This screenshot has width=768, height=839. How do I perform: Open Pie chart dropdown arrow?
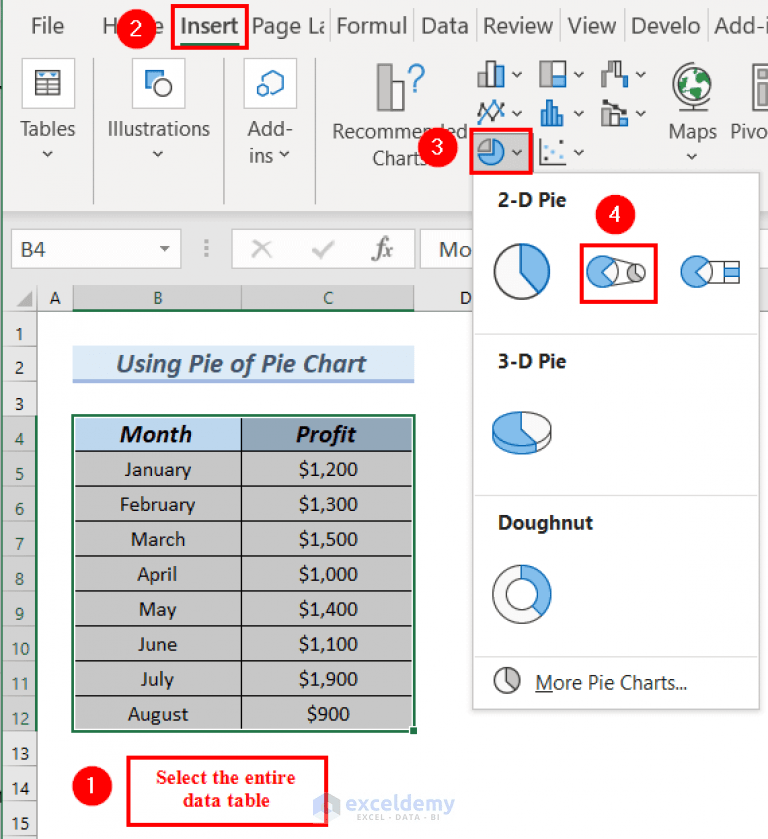517,152
